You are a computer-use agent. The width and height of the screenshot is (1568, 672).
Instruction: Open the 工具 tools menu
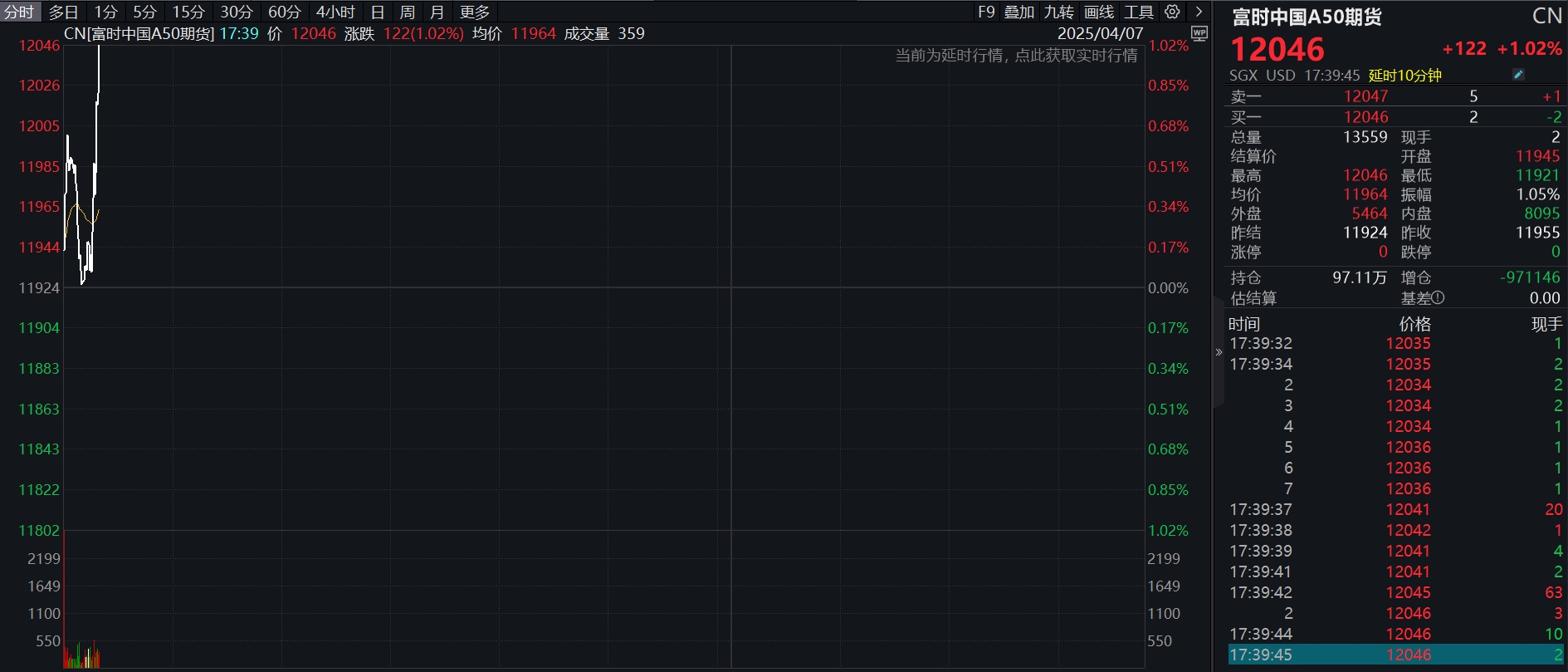(x=1139, y=12)
